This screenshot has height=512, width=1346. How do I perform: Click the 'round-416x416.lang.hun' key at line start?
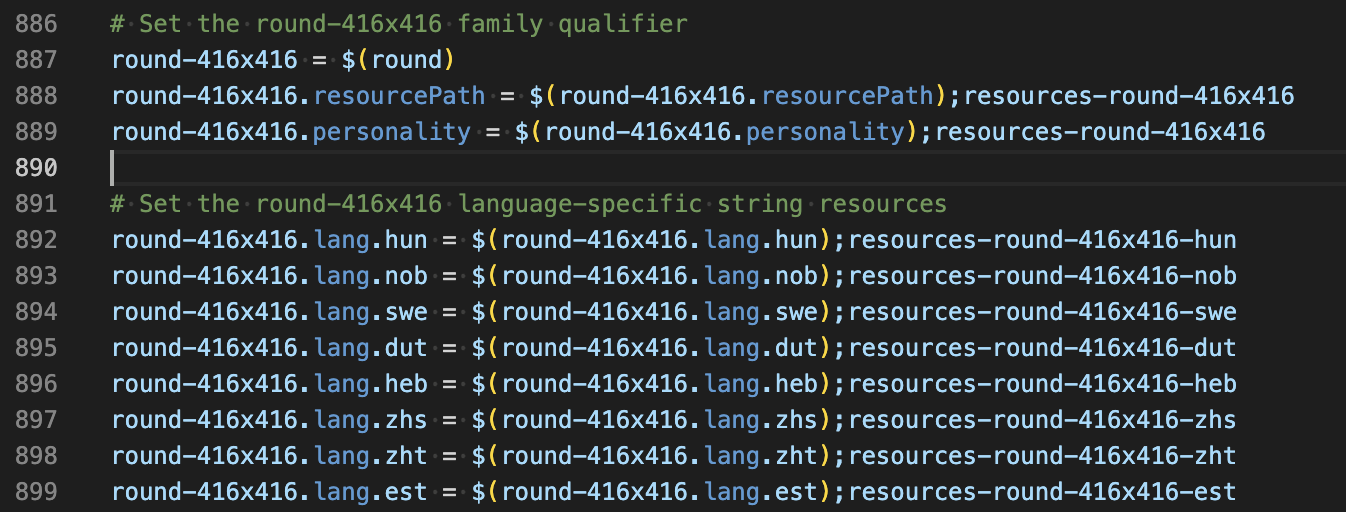coord(270,240)
